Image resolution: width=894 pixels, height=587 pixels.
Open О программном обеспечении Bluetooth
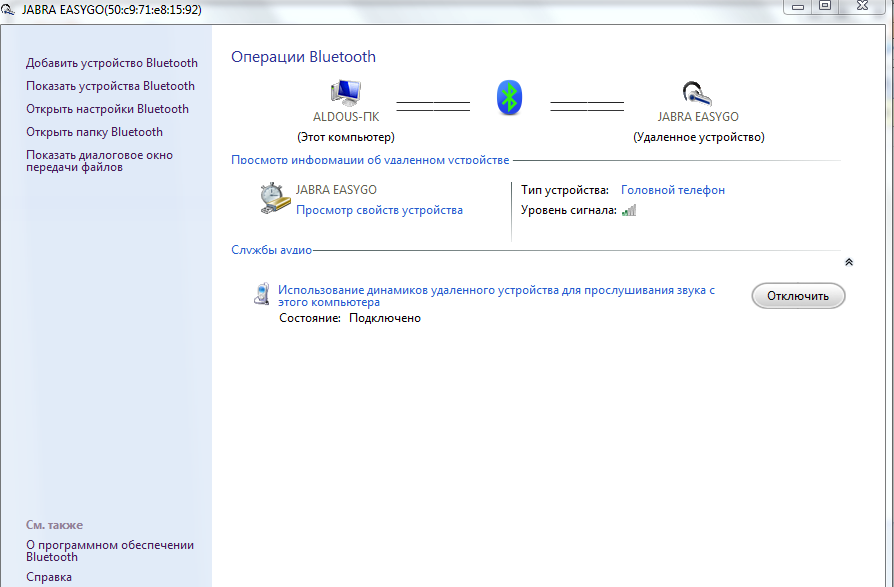pyautogui.click(x=110, y=551)
